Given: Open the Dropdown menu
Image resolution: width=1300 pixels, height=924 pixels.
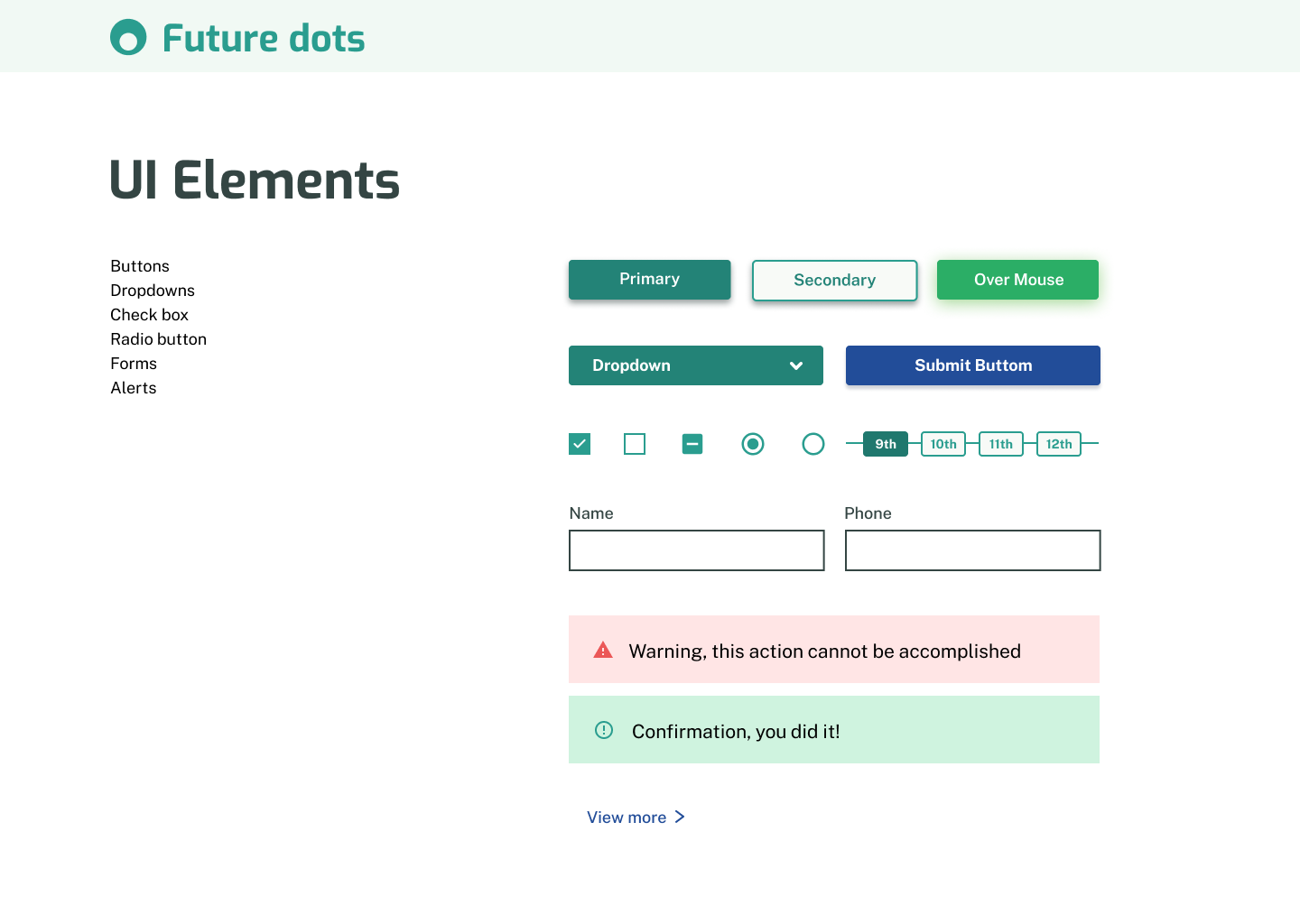Looking at the screenshot, I should [696, 365].
